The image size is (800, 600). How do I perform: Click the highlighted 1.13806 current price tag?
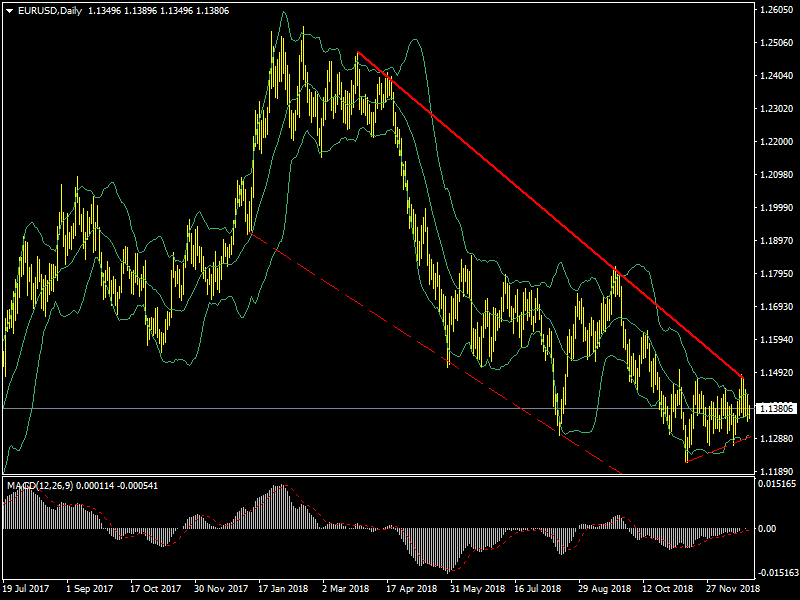point(777,409)
